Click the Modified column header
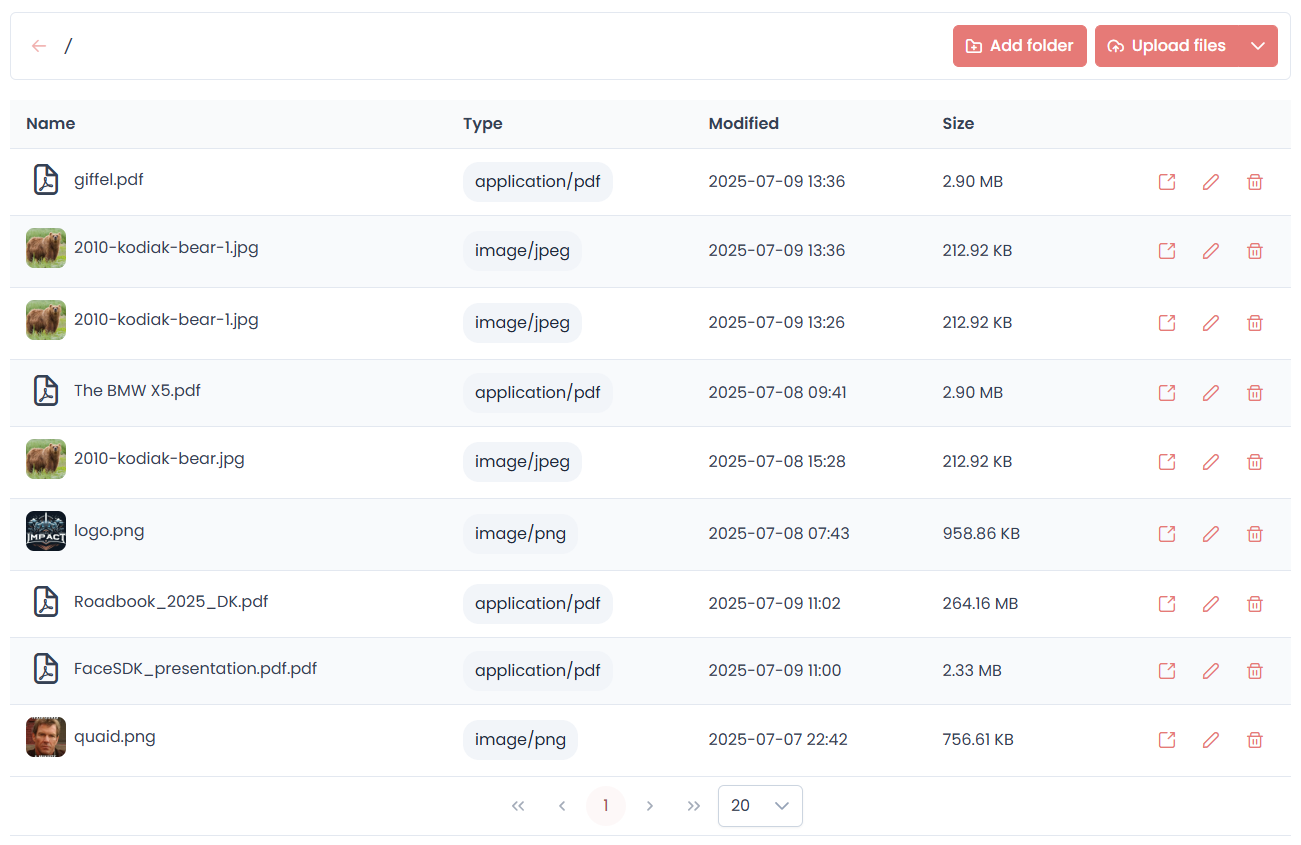The height and width of the screenshot is (845, 1301). 743,124
